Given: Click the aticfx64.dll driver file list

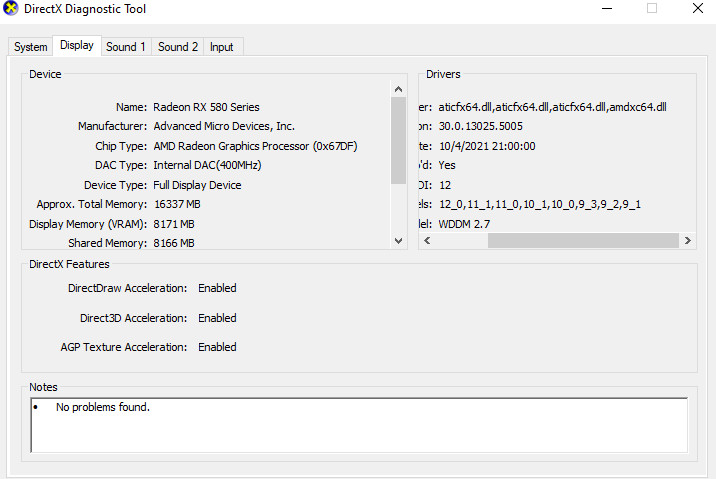Looking at the screenshot, I should click(x=553, y=107).
